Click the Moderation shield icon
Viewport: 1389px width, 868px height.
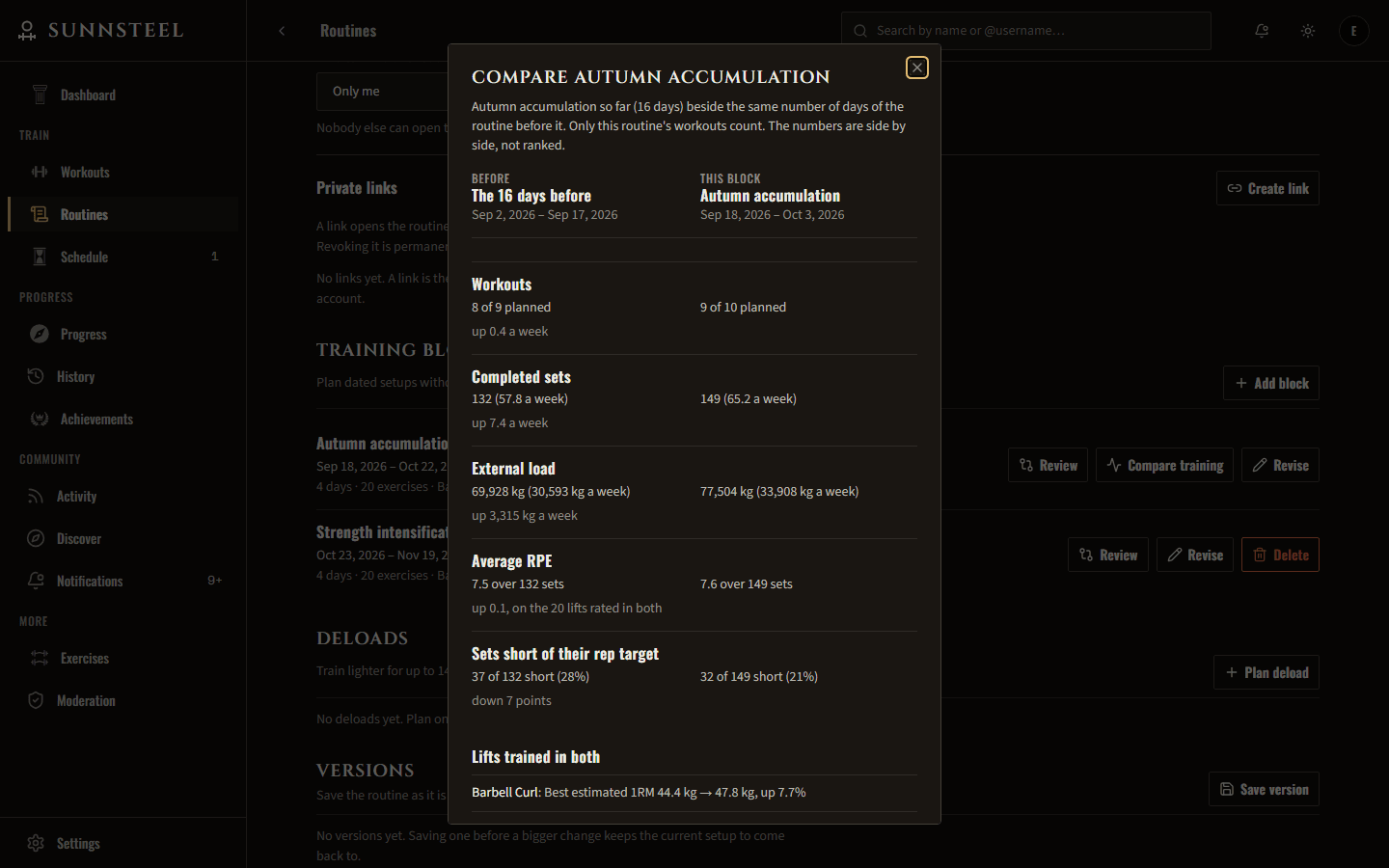[36, 700]
